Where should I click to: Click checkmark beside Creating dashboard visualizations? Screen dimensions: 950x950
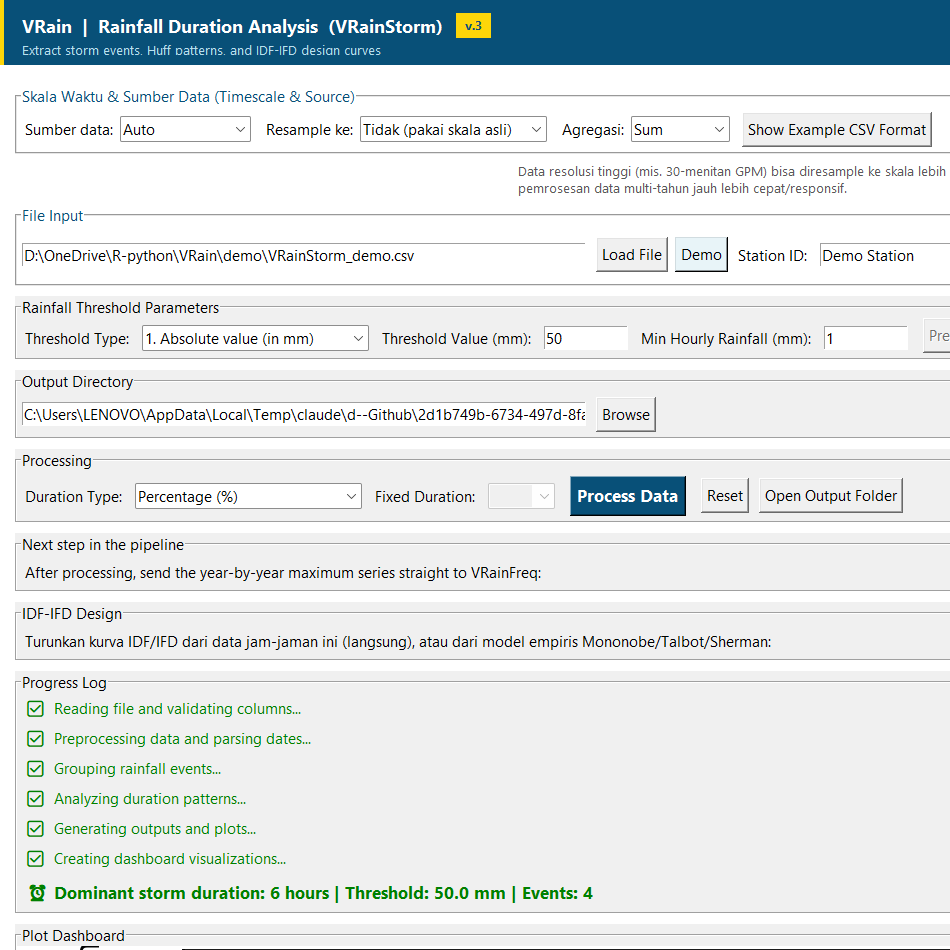click(x=35, y=859)
